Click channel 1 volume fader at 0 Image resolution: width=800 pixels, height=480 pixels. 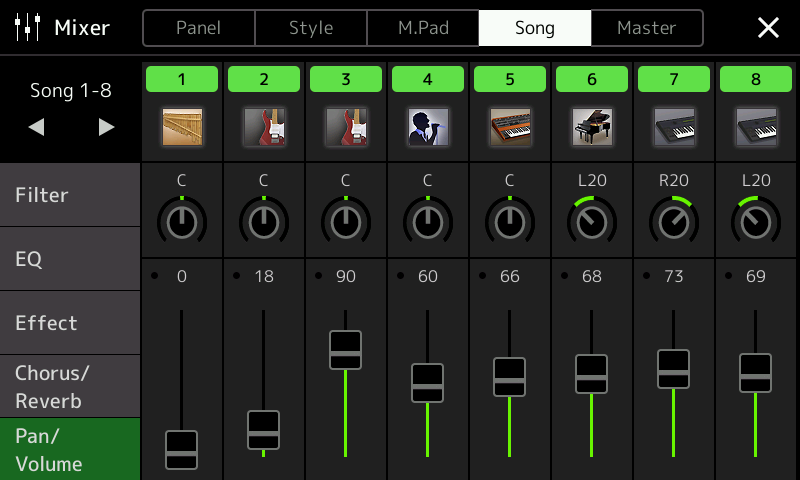coord(182,450)
